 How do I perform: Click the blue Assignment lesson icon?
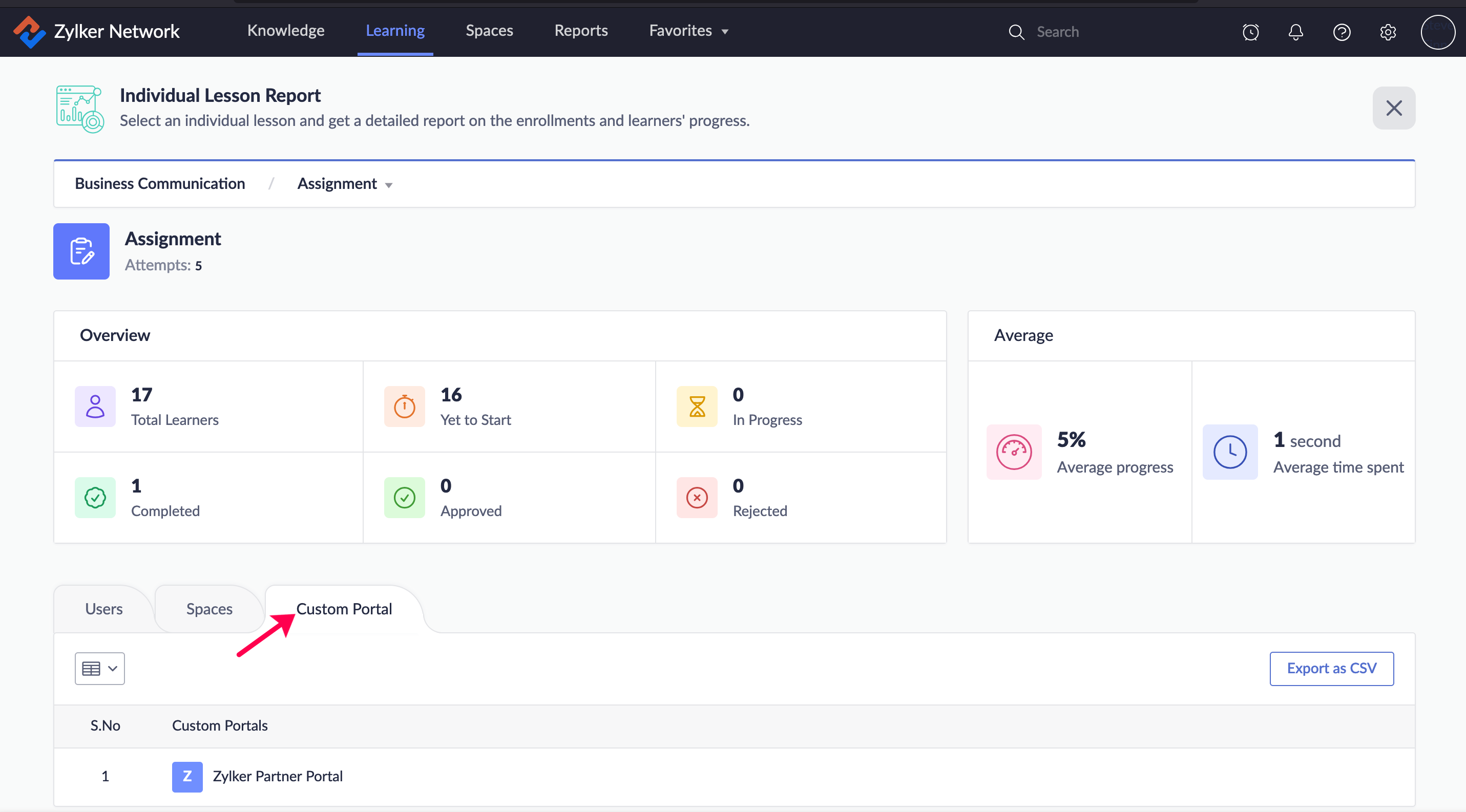[81, 251]
